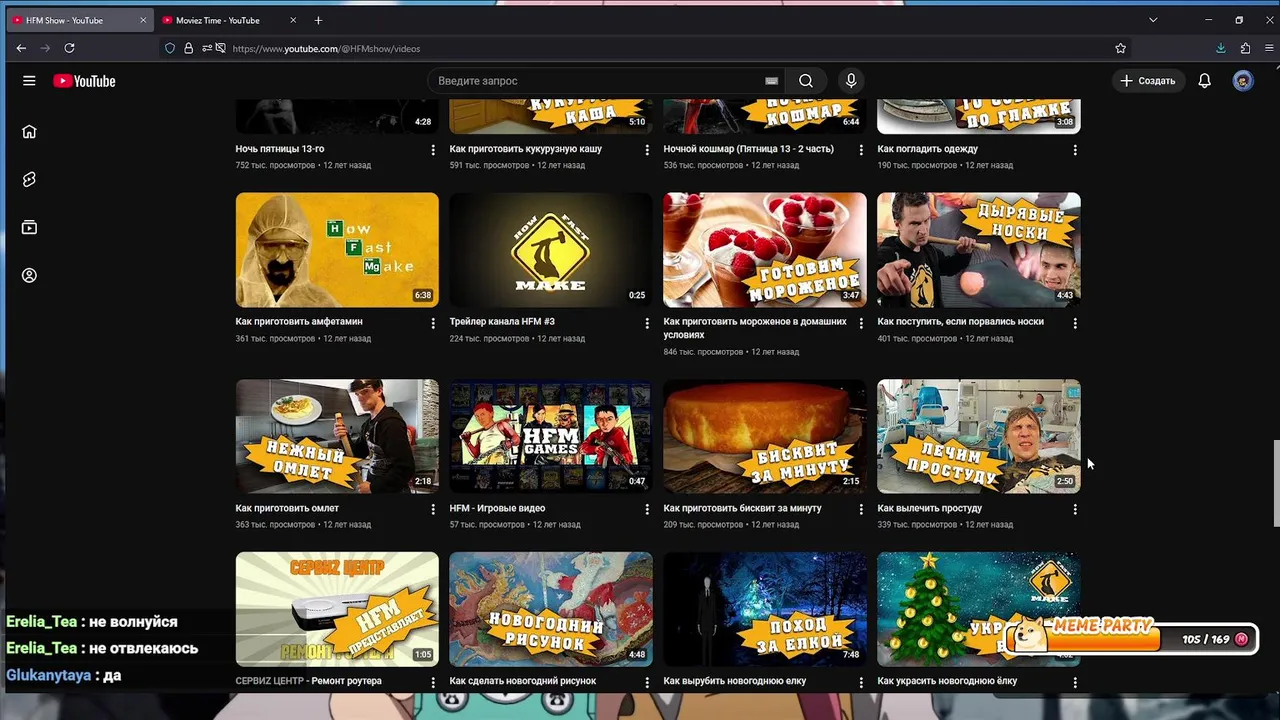Open the You profile sidebar icon

pos(29,275)
